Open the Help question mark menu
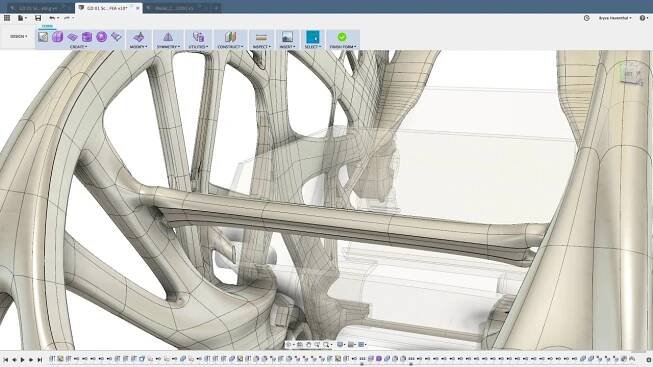This screenshot has width=653, height=367. (643, 18)
